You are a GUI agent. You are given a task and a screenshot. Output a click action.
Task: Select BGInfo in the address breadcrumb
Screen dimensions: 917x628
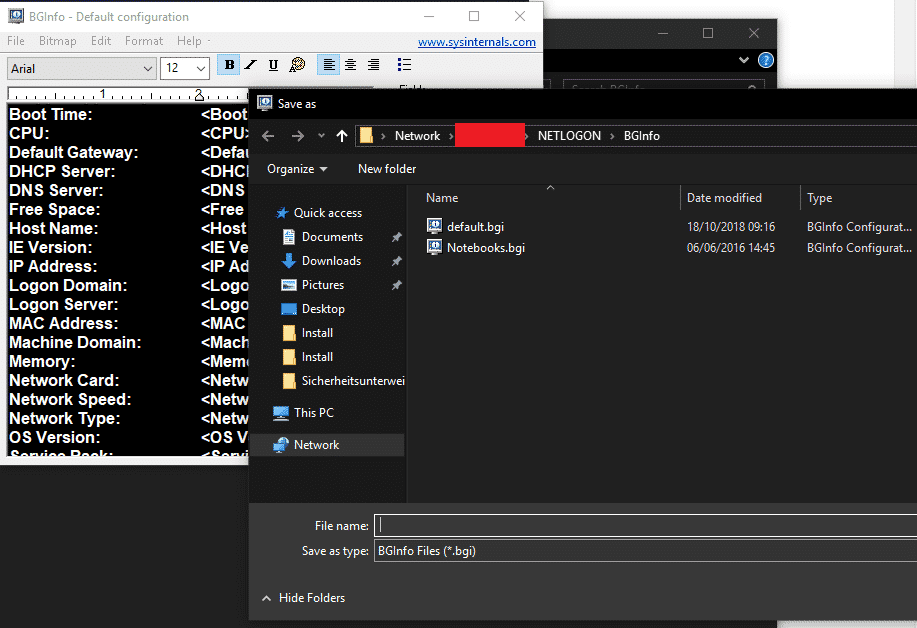click(642, 136)
